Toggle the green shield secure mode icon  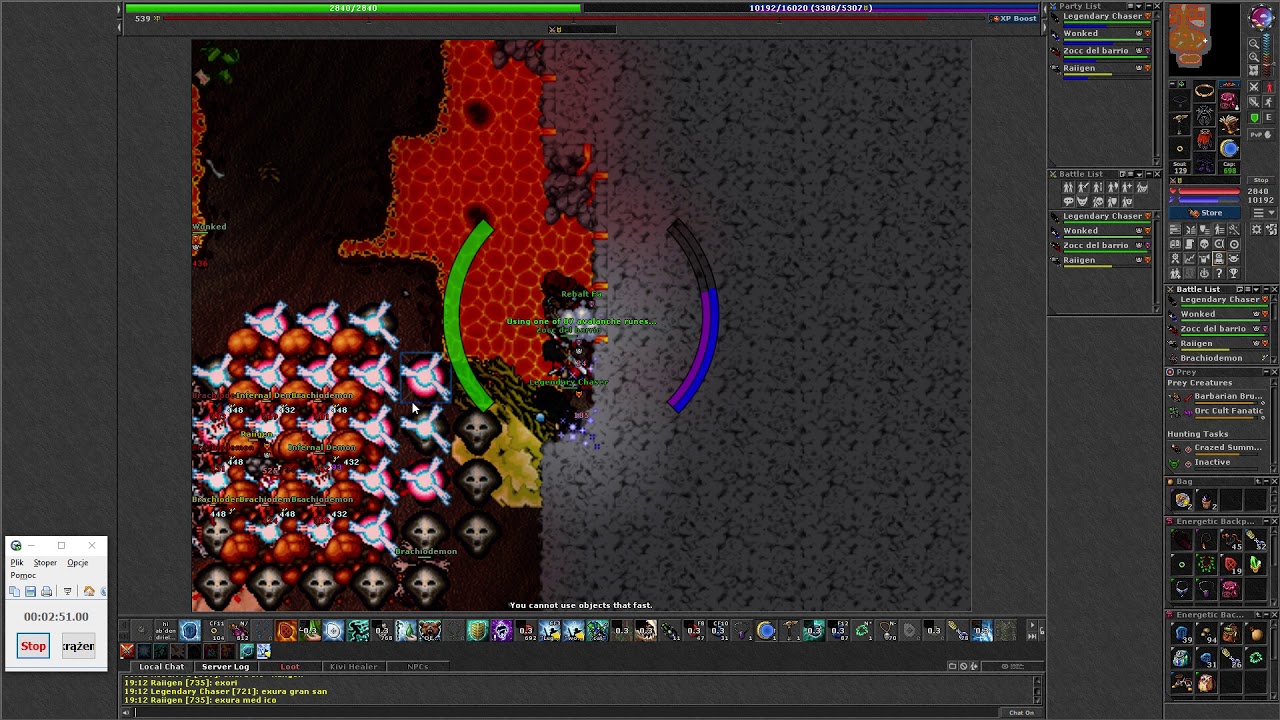(x=1254, y=118)
